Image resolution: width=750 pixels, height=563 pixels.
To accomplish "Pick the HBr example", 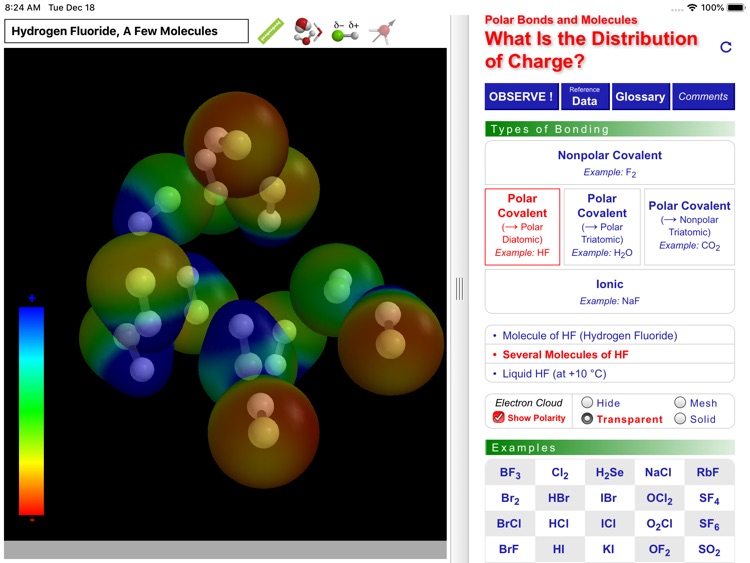I will (x=559, y=498).
